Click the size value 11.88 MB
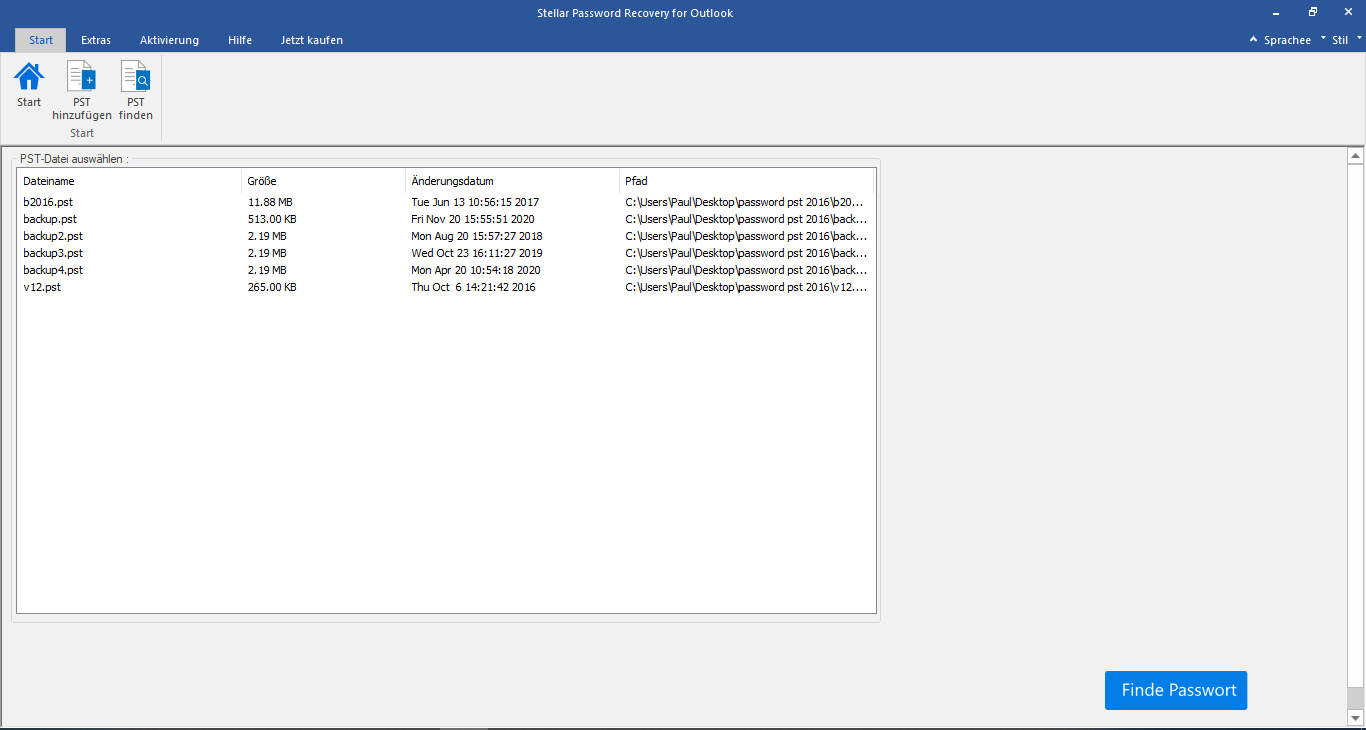The width and height of the screenshot is (1366, 730). [x=270, y=202]
